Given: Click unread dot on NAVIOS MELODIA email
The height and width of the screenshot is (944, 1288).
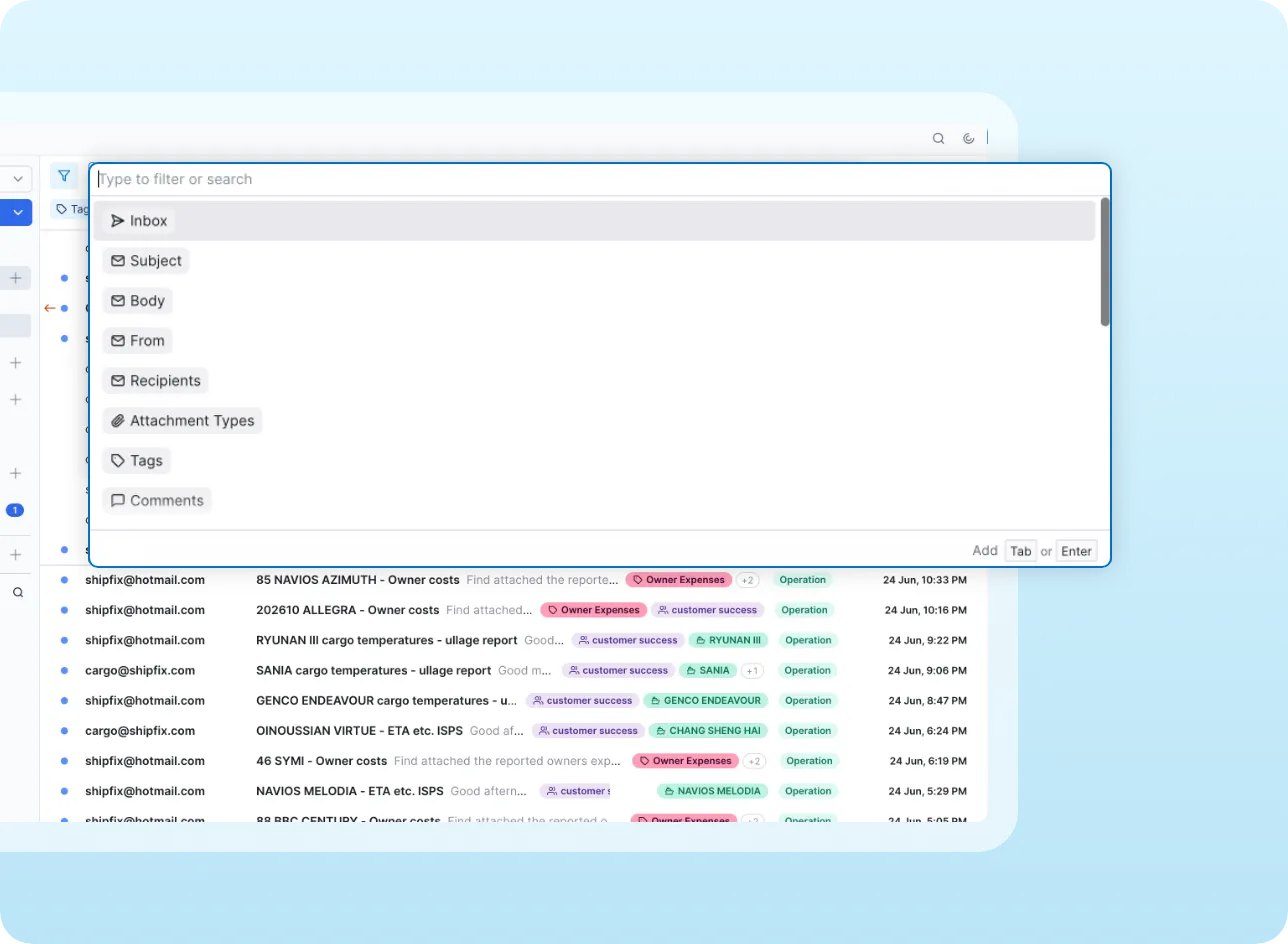Looking at the screenshot, I should click(64, 790).
